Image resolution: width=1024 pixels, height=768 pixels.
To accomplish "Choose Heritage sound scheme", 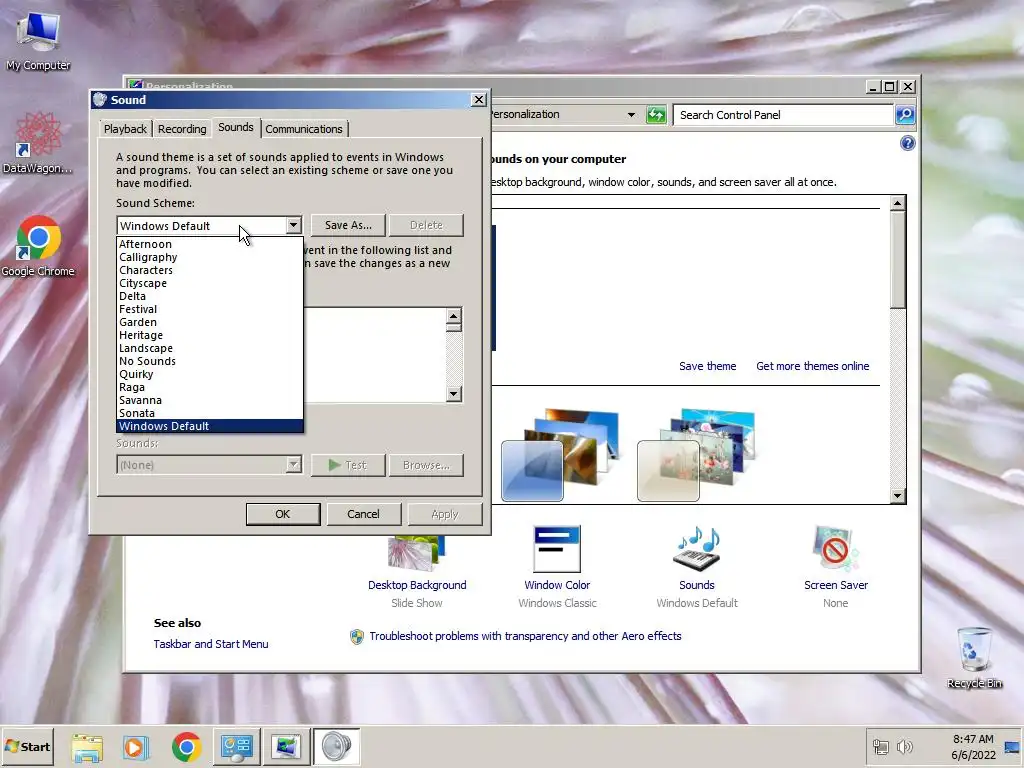I will point(210,335).
